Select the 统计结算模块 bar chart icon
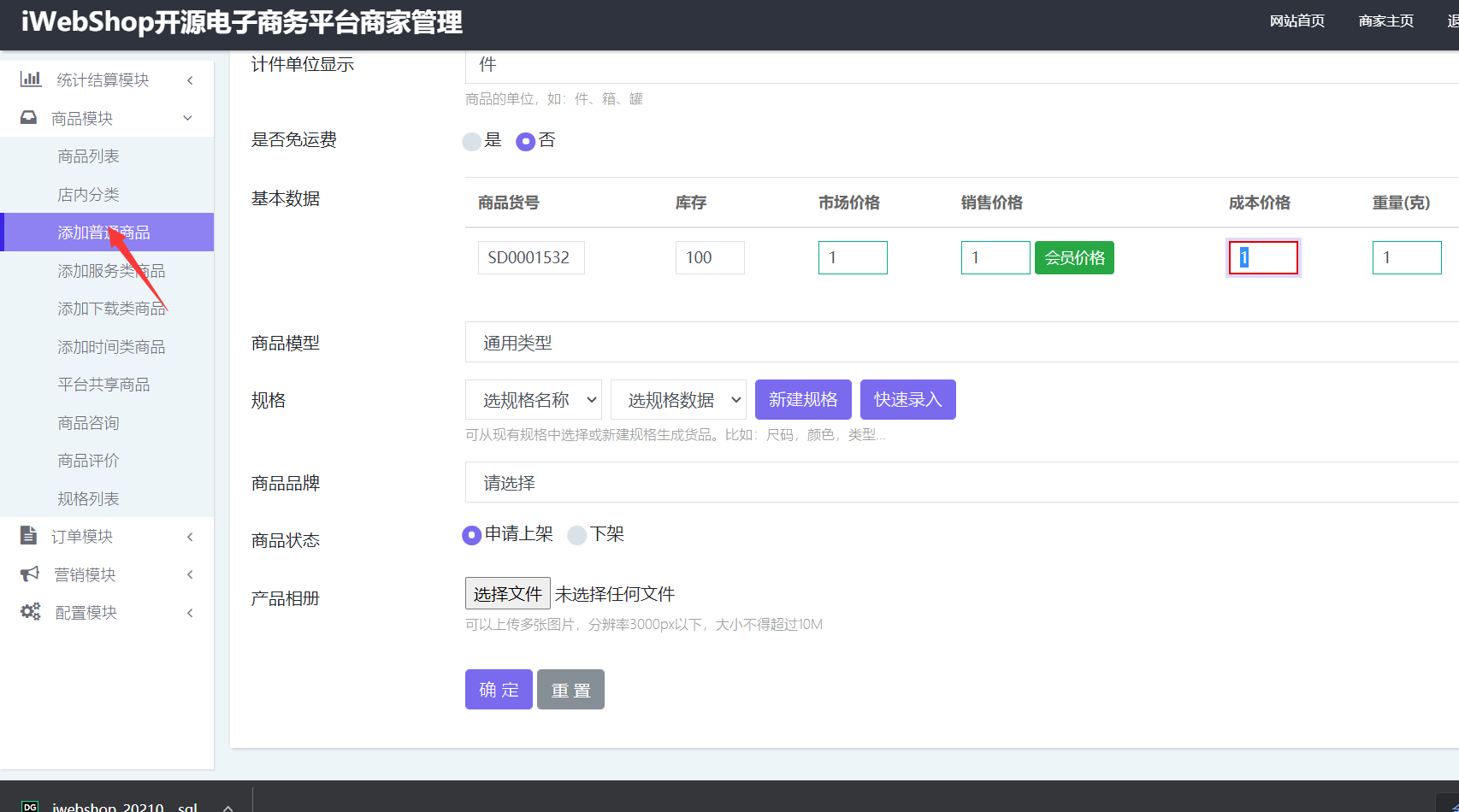The image size is (1459, 812). (x=31, y=79)
